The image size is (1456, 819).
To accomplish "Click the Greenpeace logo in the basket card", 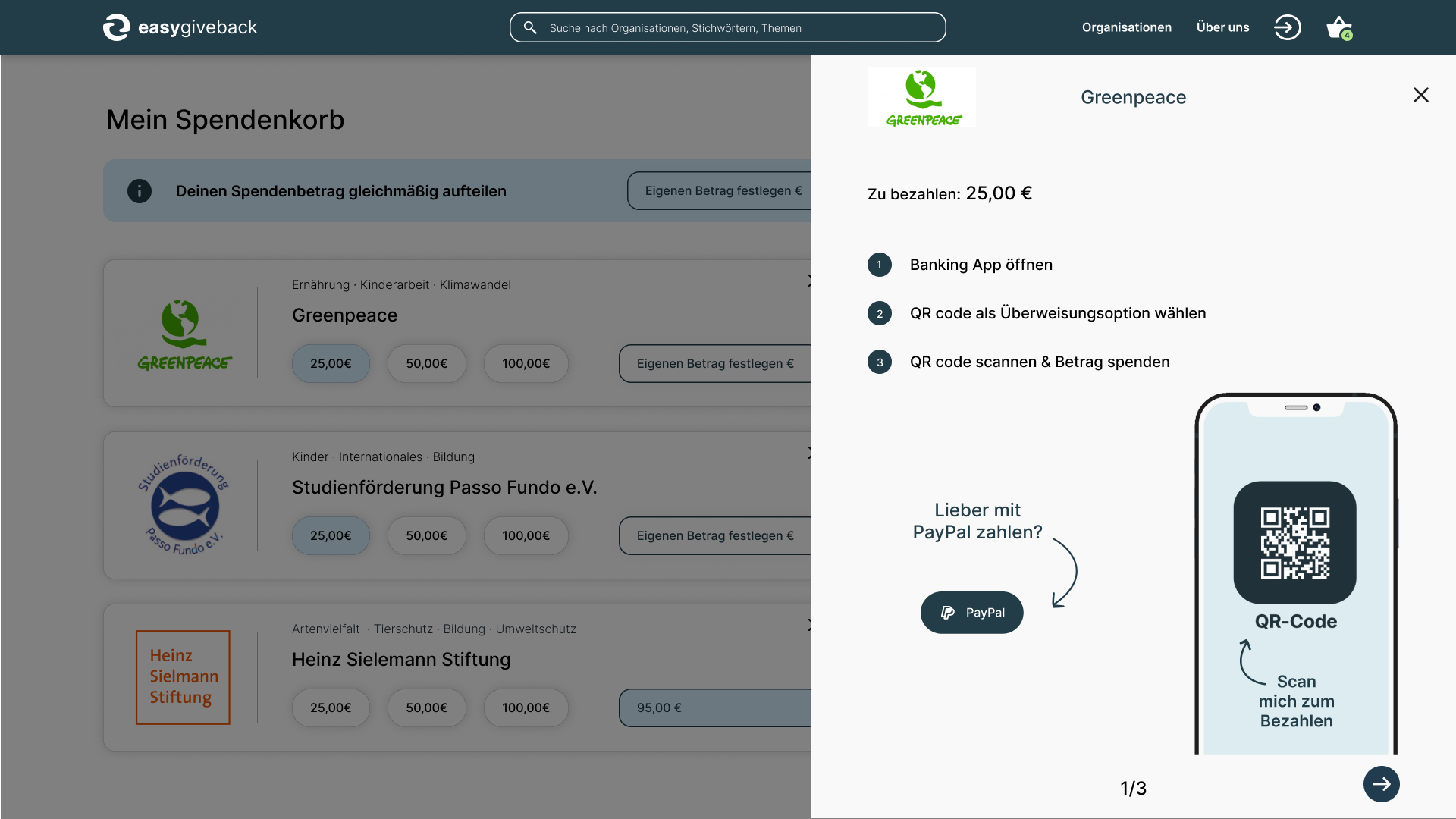I will (184, 334).
